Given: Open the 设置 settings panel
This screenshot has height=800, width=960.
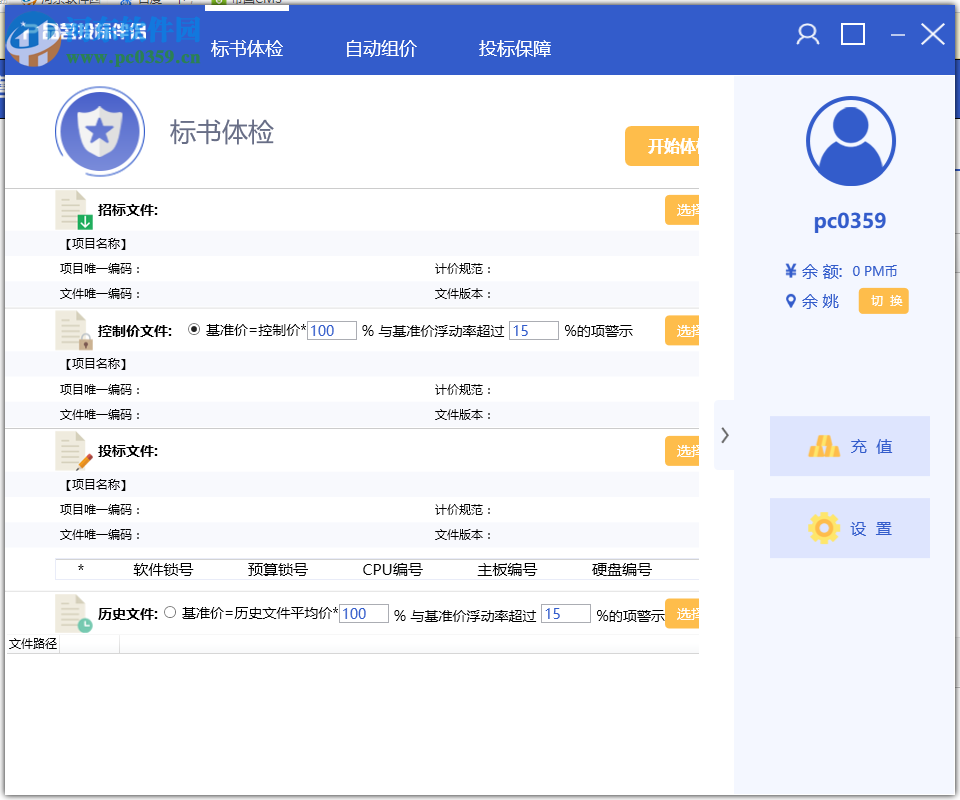Looking at the screenshot, I should pyautogui.click(x=849, y=528).
